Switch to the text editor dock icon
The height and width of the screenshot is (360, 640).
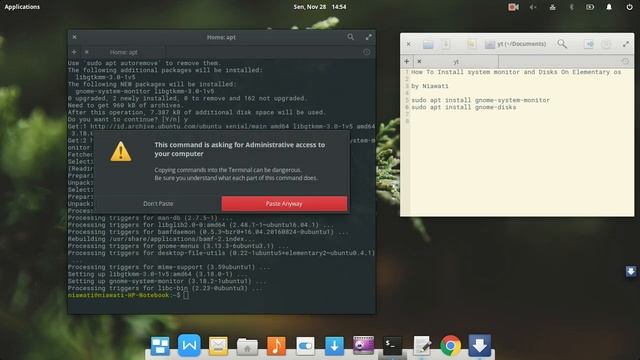click(x=422, y=346)
